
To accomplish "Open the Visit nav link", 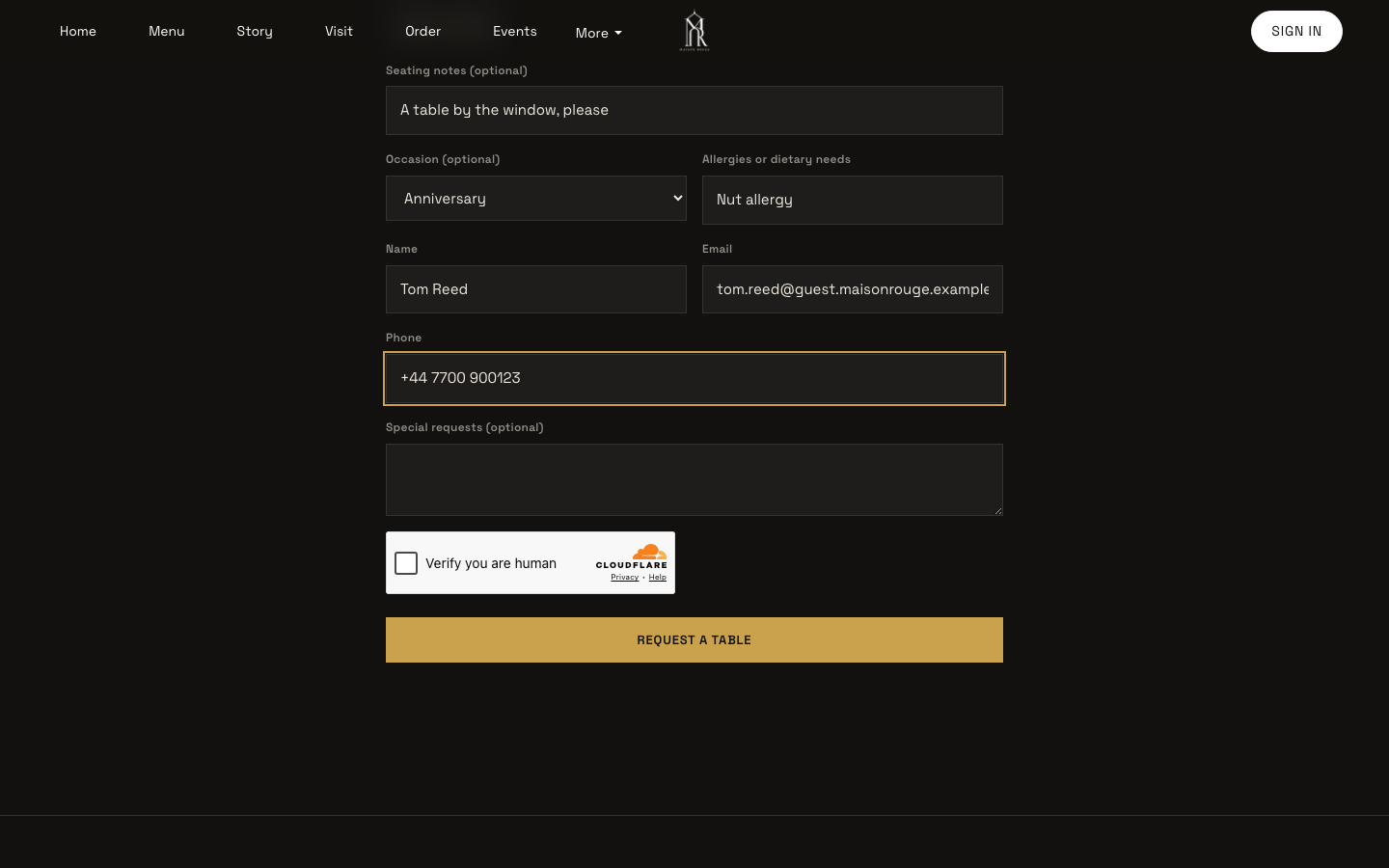I will coord(339,32).
